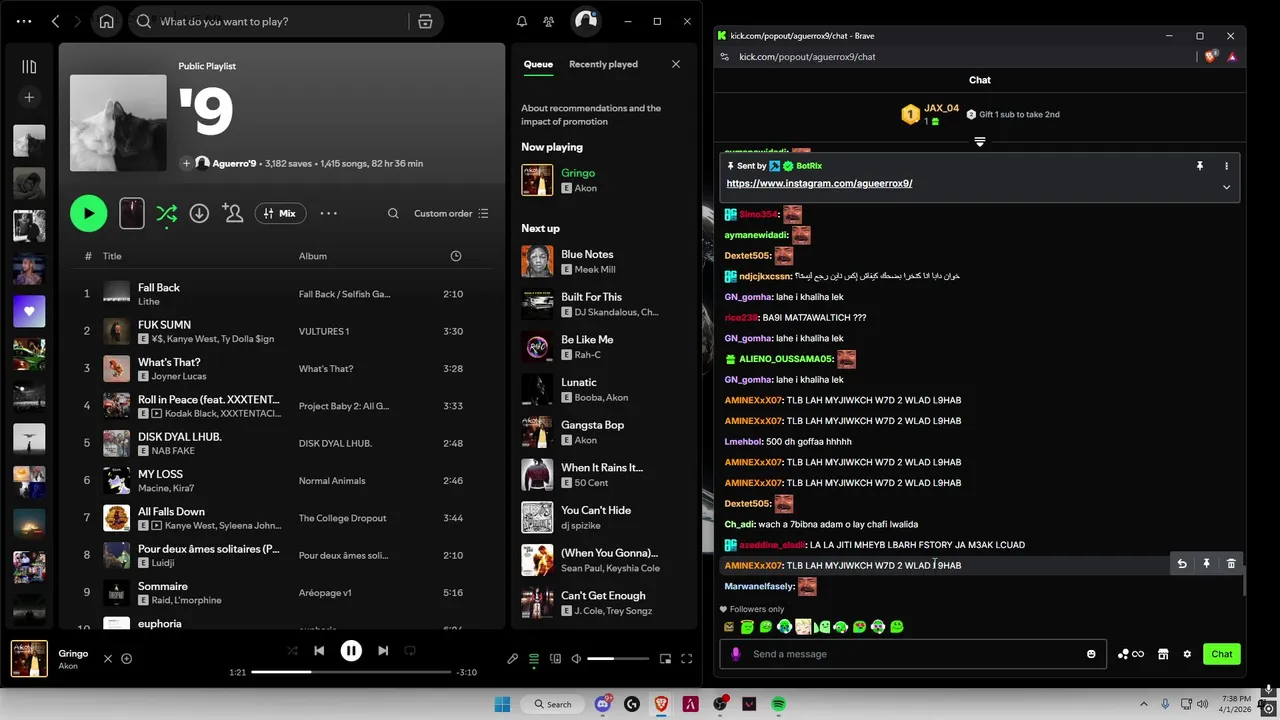Image resolution: width=1280 pixels, height=720 pixels.
Task: Toggle shuffle in the bottom player controls
Action: pyautogui.click(x=292, y=651)
